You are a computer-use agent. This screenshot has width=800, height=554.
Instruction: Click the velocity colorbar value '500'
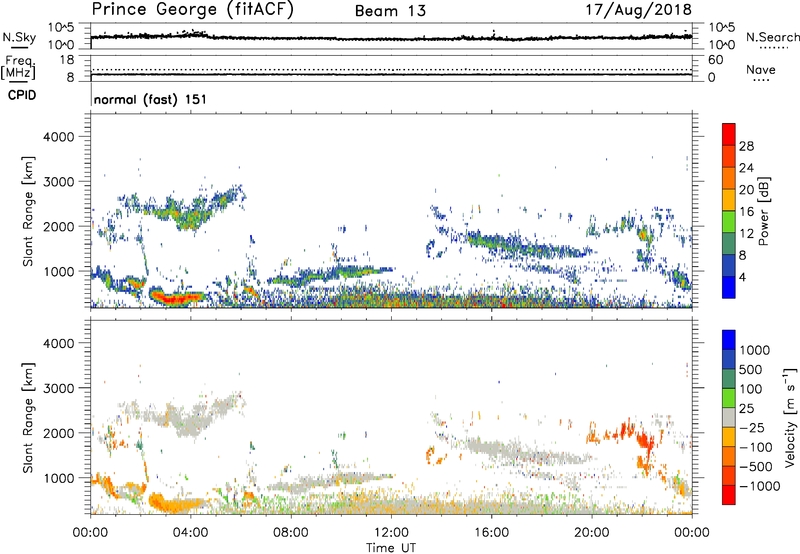(x=750, y=369)
